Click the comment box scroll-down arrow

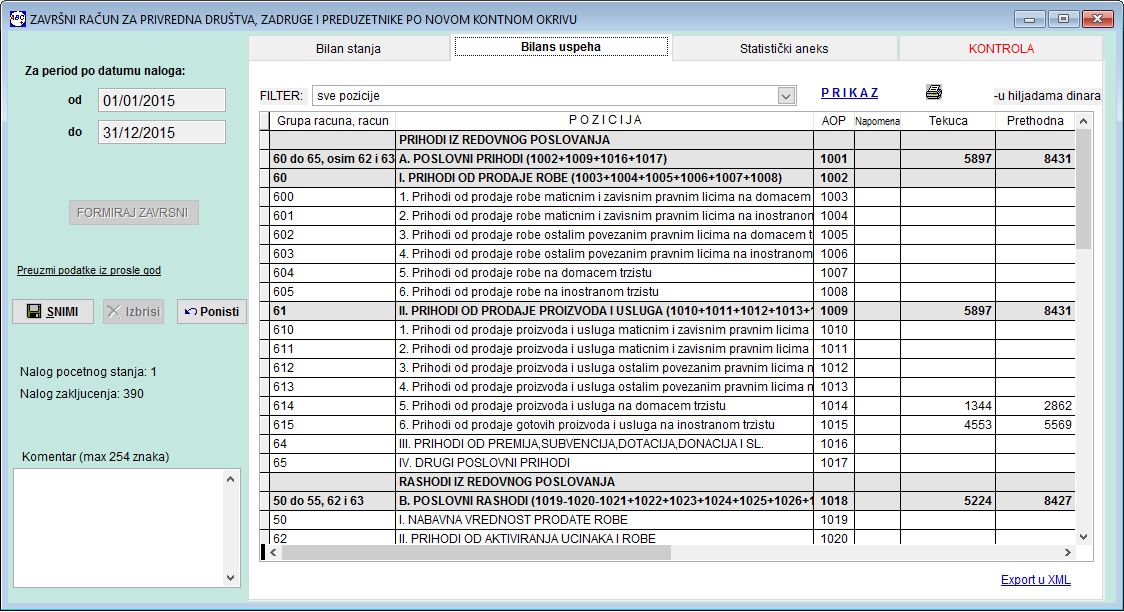230,578
